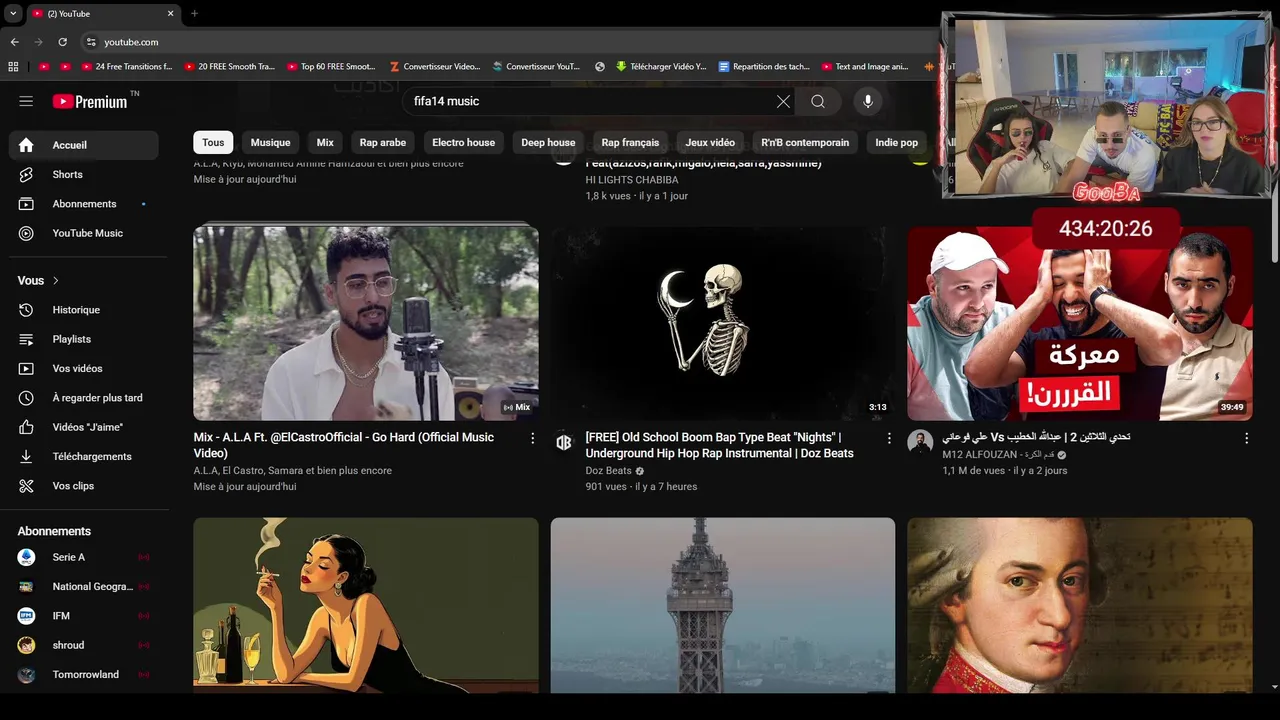The height and width of the screenshot is (720, 1280).
Task: Open the M12 ALFOUZAN video thumbnail
Action: [x=1080, y=323]
